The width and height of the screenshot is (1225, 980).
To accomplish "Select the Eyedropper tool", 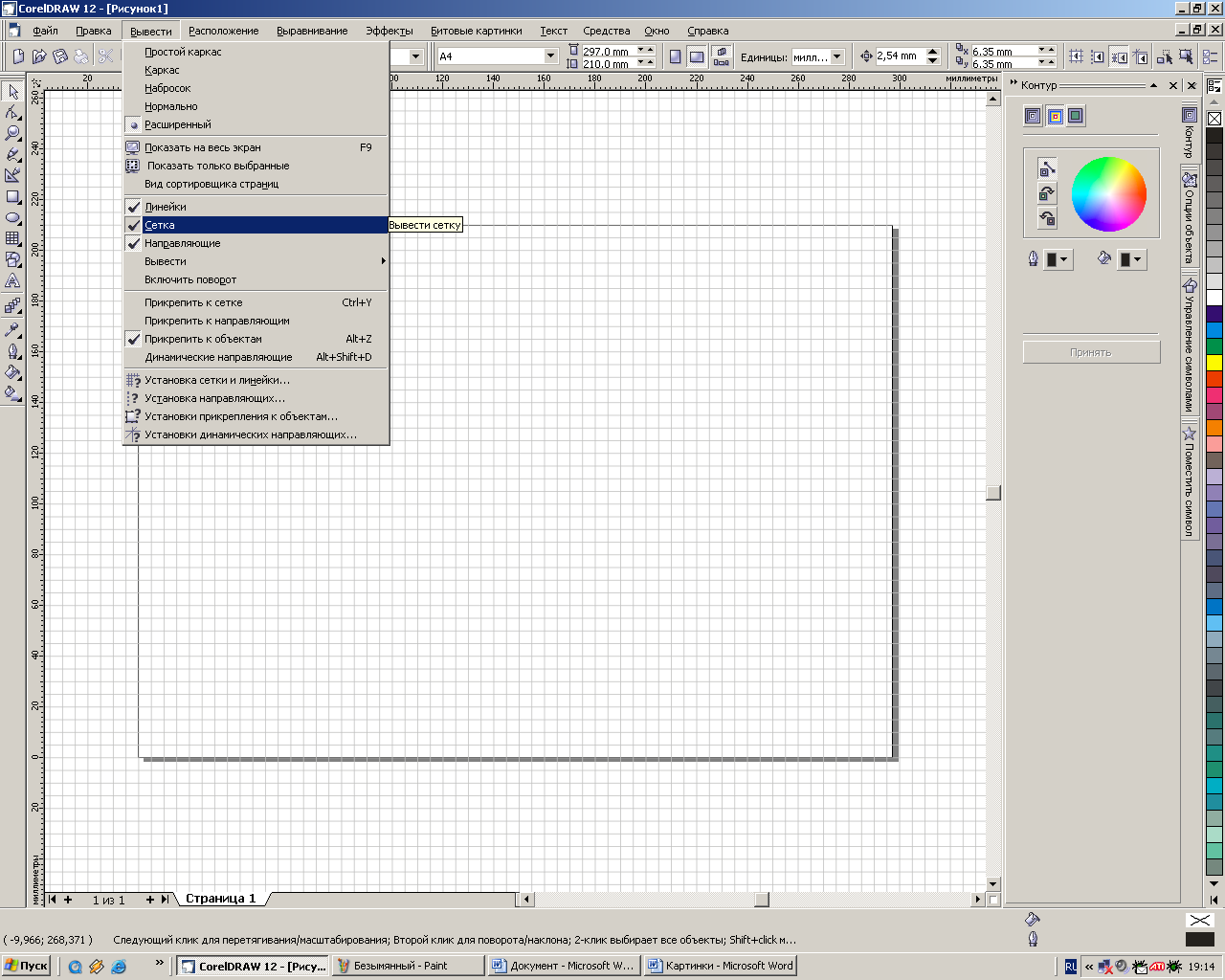I will coord(12,329).
